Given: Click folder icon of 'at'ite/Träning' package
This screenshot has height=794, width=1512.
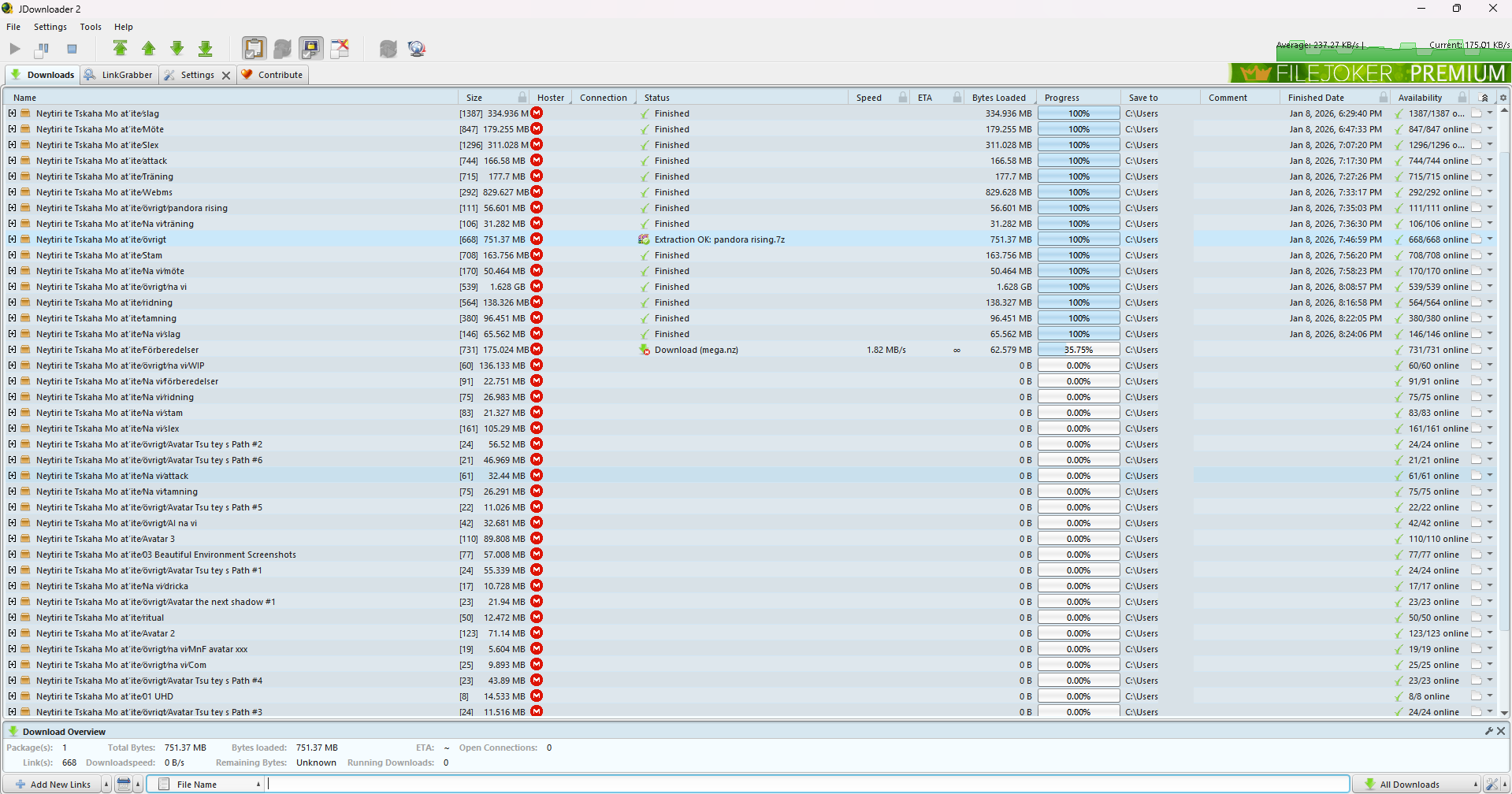Looking at the screenshot, I should [x=25, y=176].
